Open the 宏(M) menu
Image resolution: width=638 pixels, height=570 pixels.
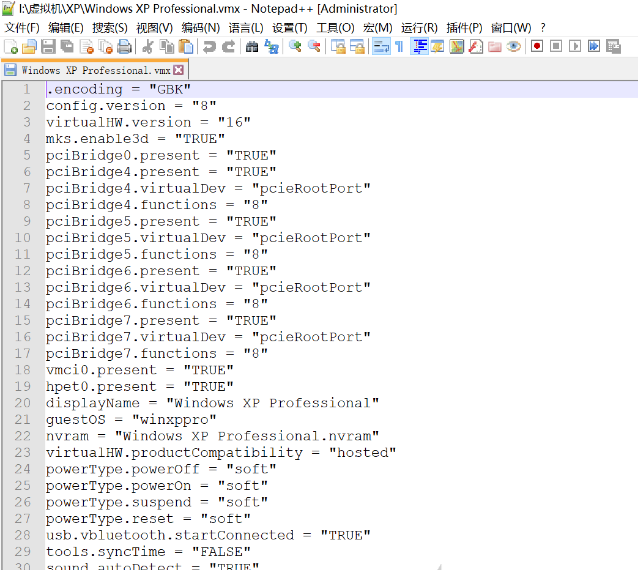click(x=378, y=28)
